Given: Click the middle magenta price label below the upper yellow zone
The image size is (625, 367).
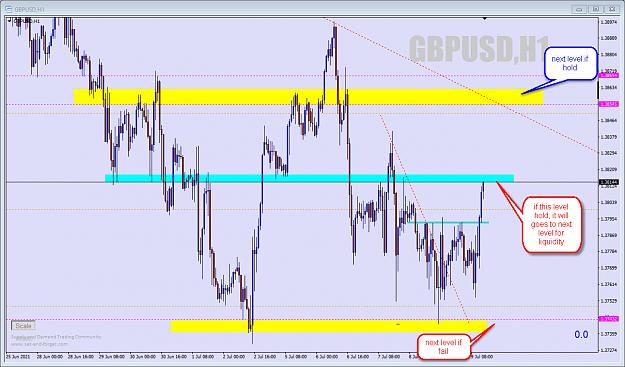Looking at the screenshot, I should click(x=609, y=104).
